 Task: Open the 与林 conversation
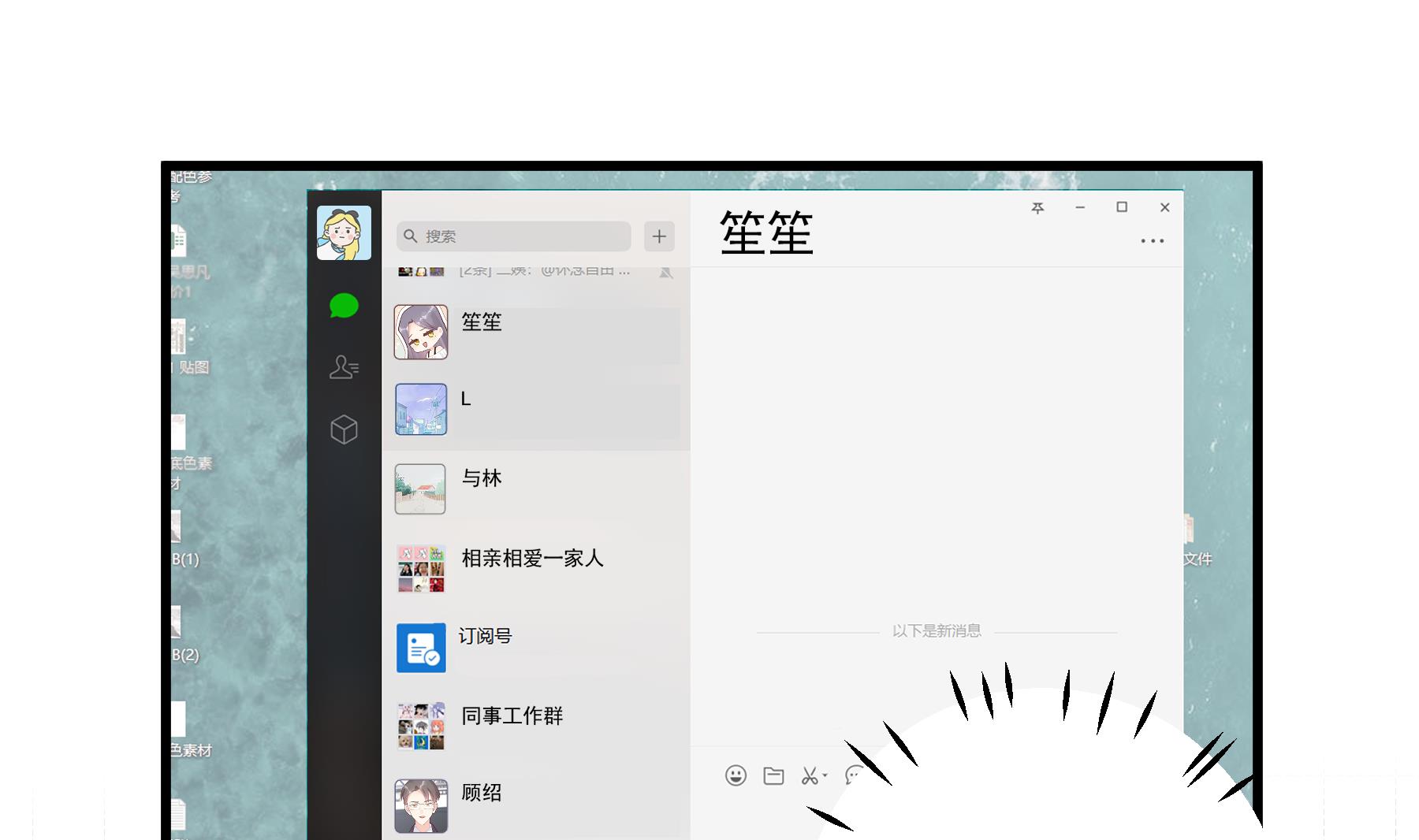click(536, 489)
